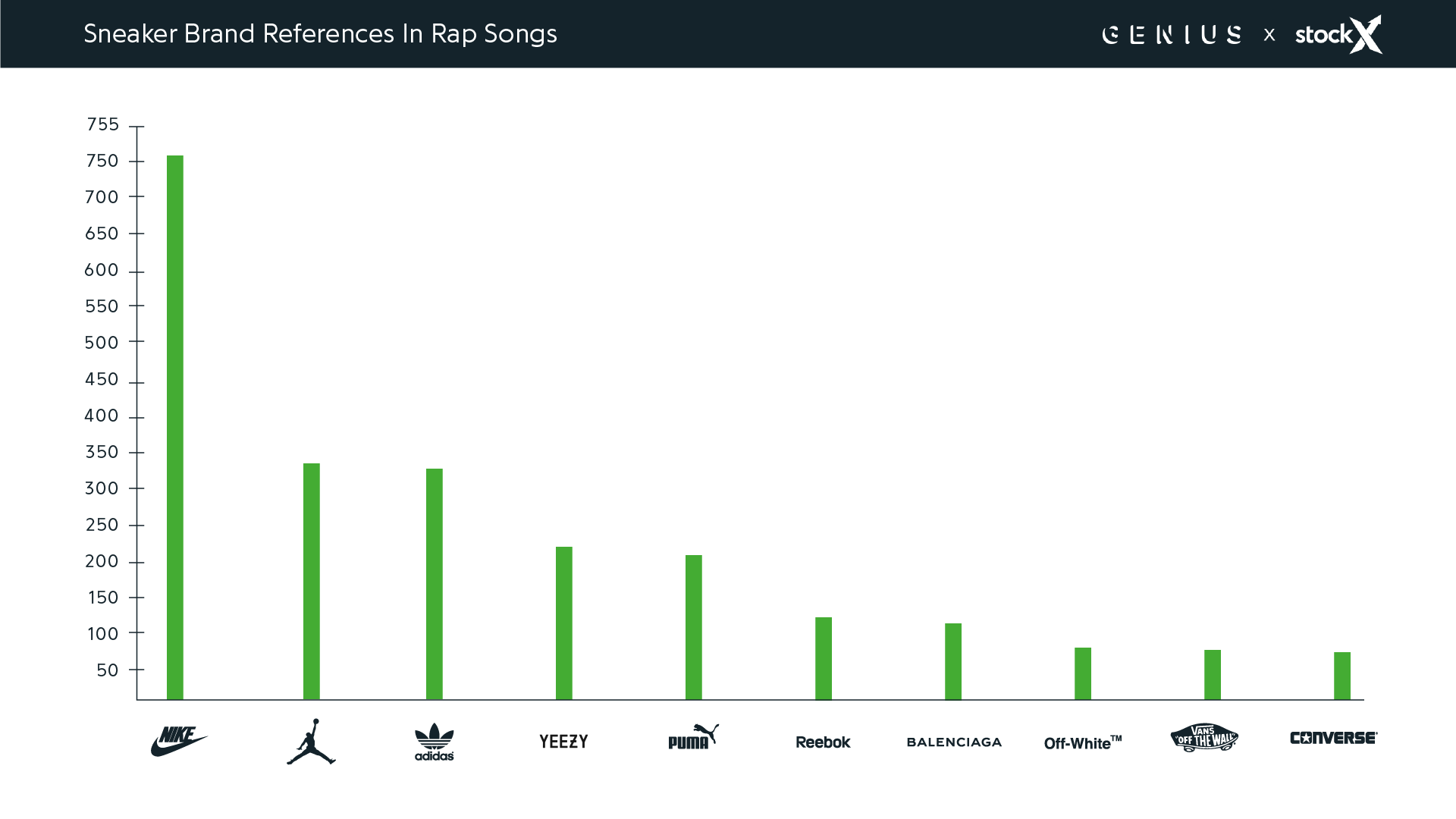Click the 750 y-axis label
This screenshot has height=819, width=1456.
[102, 161]
